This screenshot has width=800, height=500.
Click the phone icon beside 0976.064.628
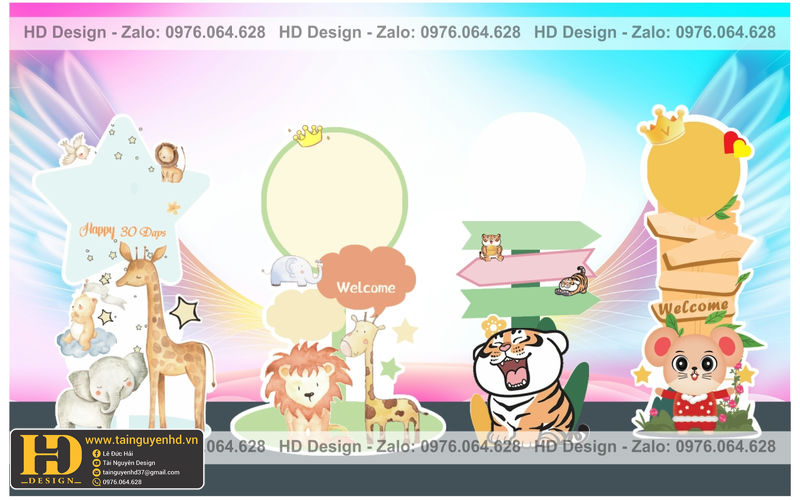tap(96, 481)
